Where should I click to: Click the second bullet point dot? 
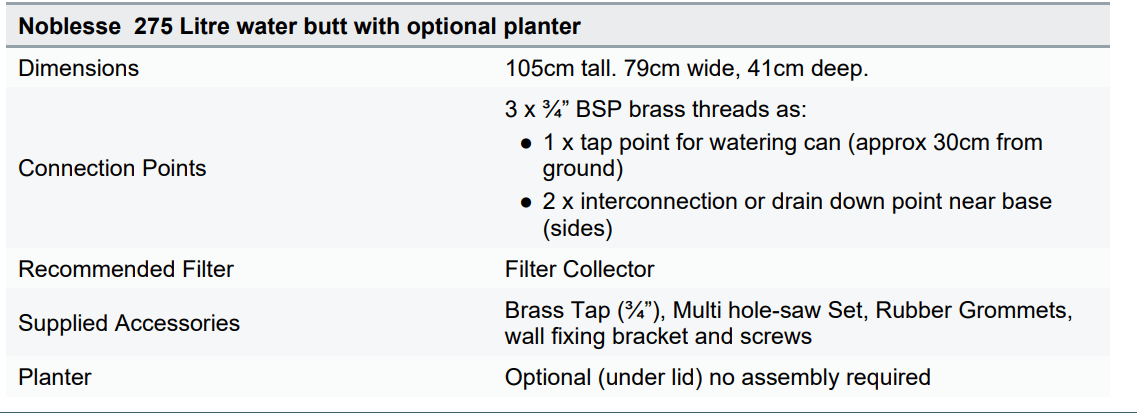click(x=527, y=202)
